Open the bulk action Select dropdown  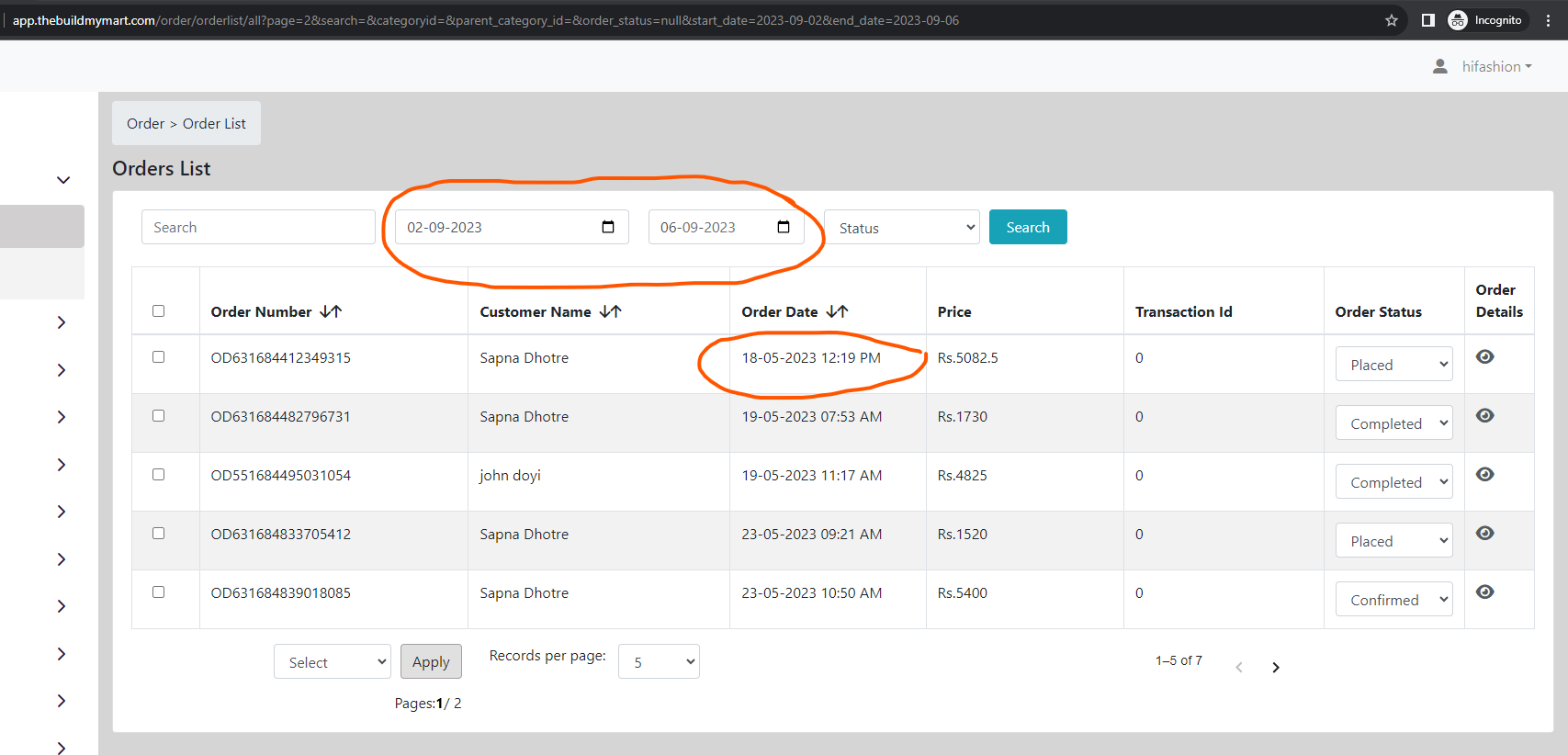point(333,661)
